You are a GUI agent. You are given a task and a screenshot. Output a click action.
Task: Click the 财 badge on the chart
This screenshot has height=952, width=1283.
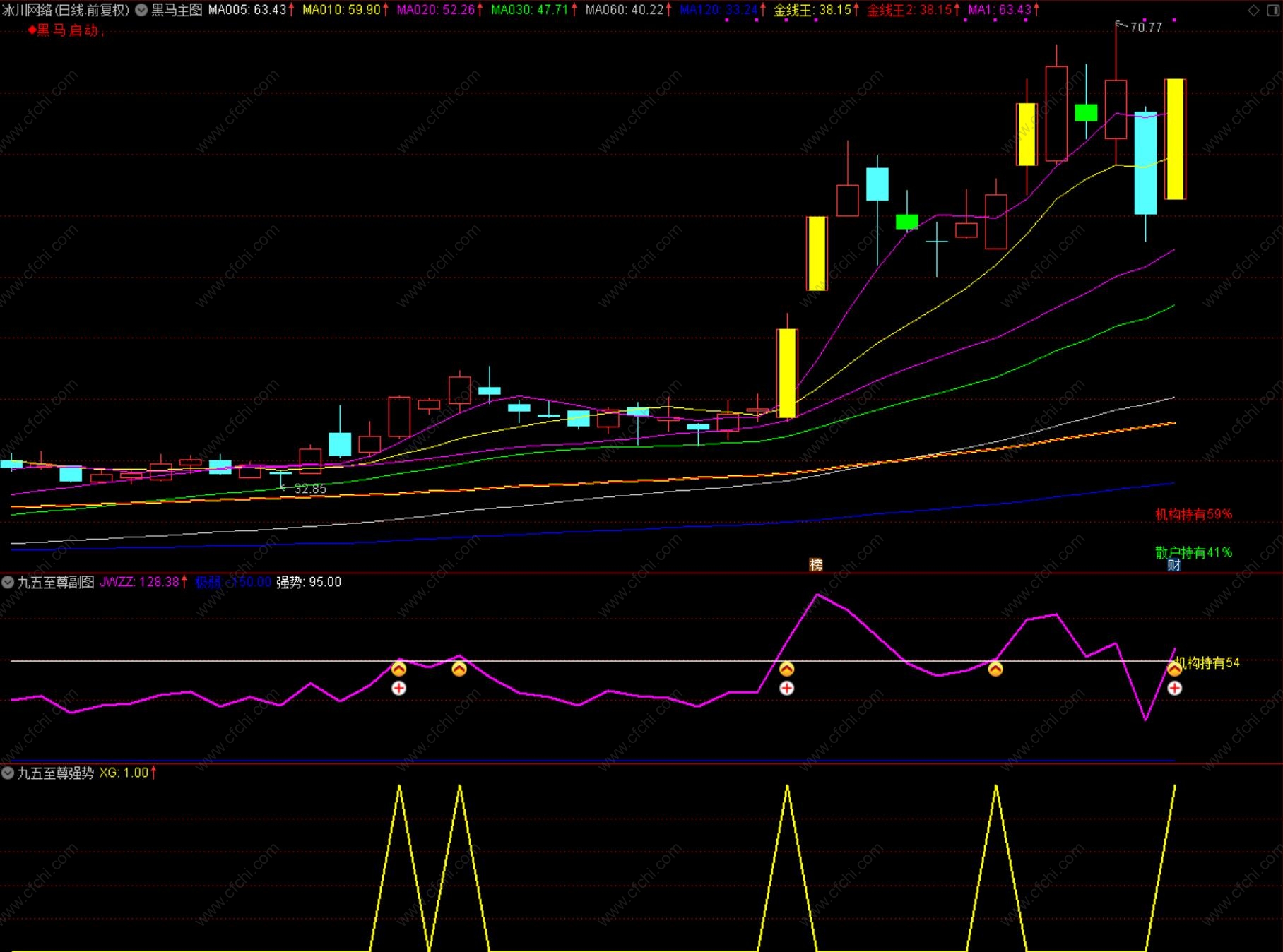pyautogui.click(x=1174, y=565)
